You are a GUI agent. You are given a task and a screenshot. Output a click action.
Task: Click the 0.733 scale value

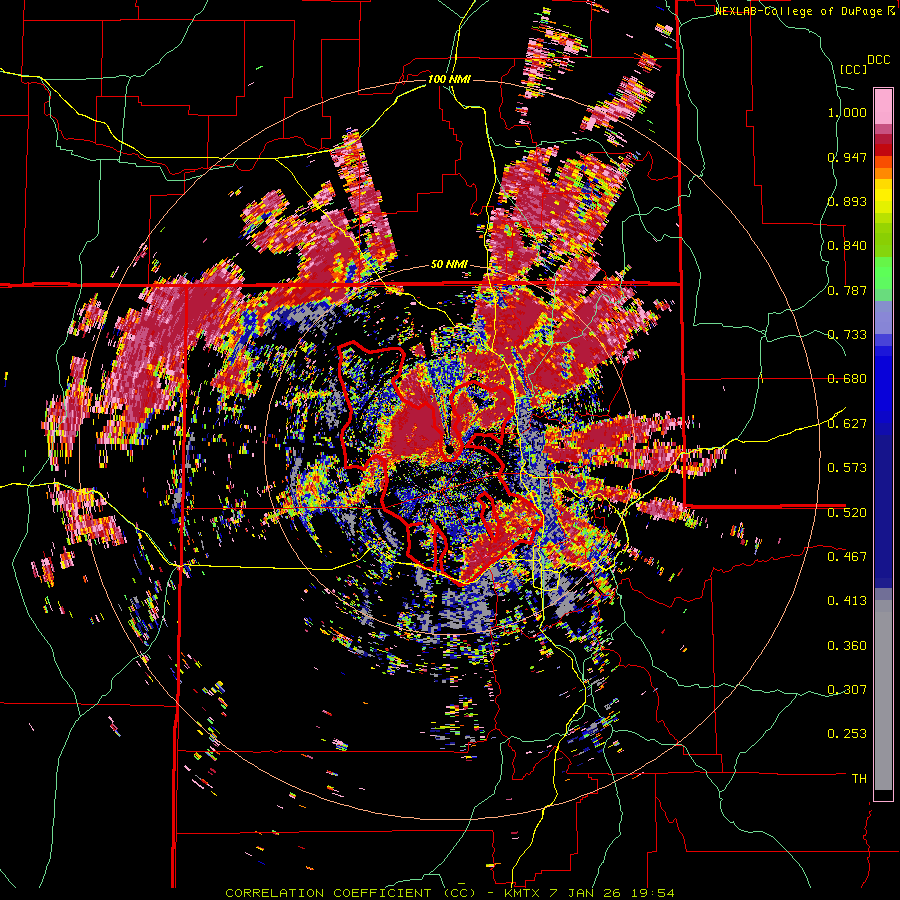pos(847,335)
